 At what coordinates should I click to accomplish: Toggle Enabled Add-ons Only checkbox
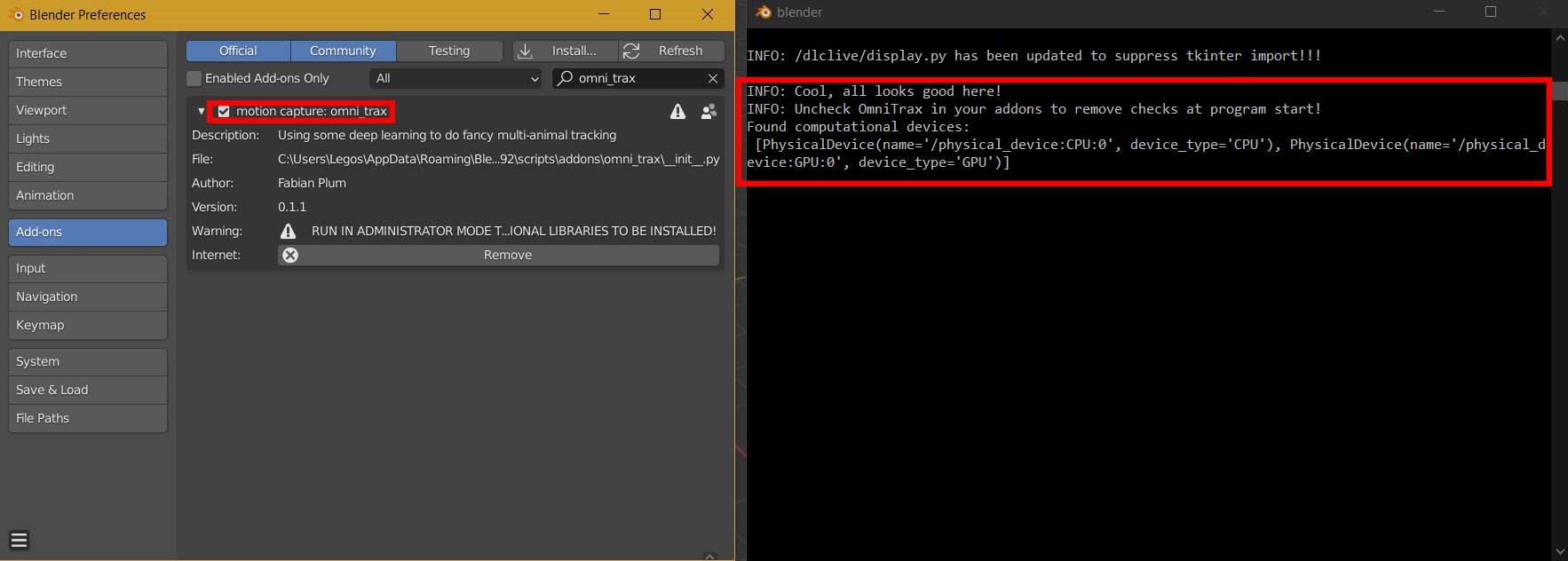click(194, 78)
